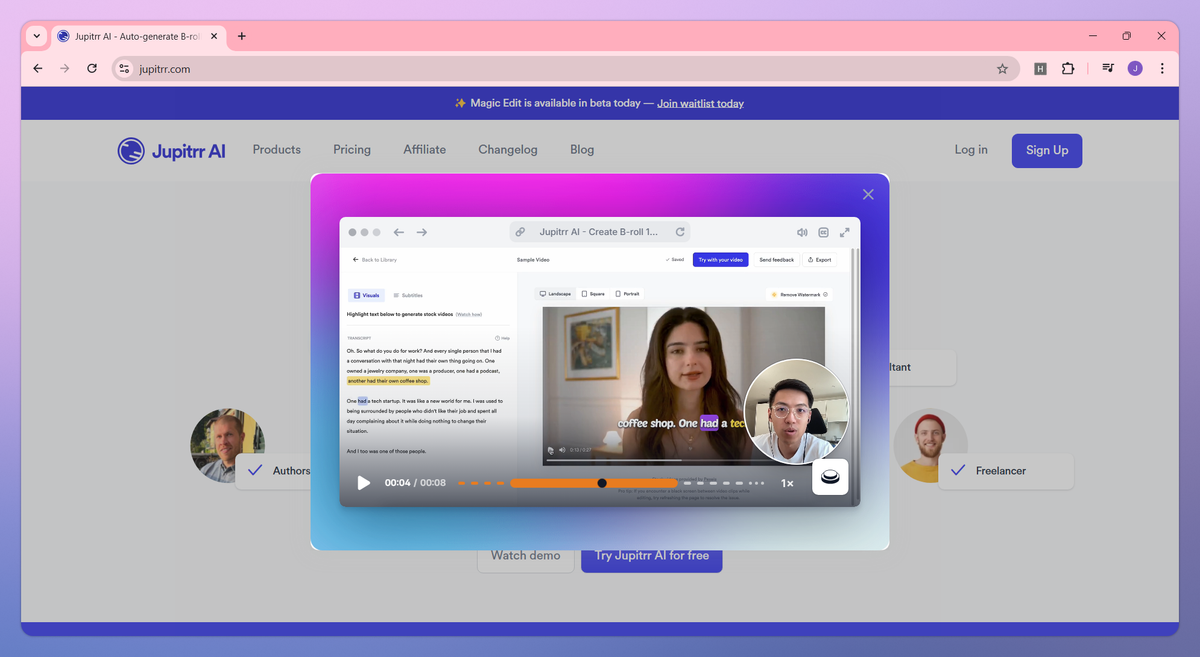
Task: Open the Blog page
Action: (x=582, y=150)
